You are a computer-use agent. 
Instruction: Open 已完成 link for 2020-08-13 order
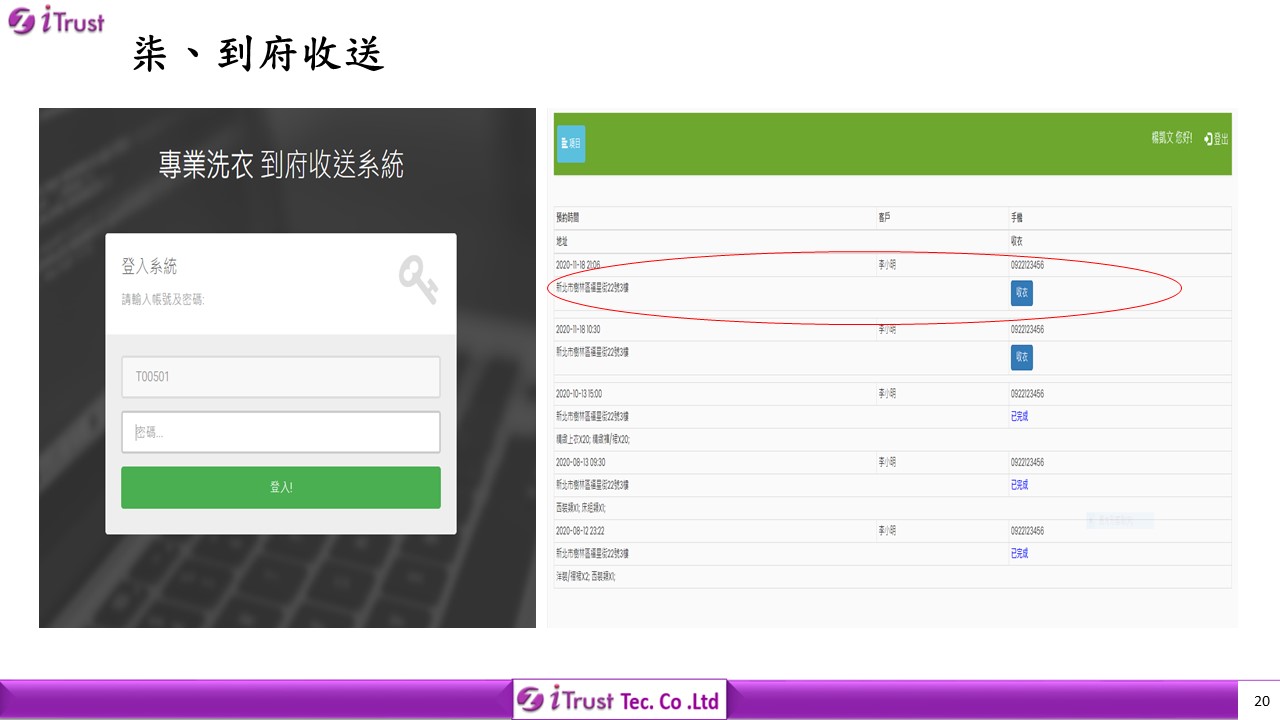pyautogui.click(x=1019, y=485)
